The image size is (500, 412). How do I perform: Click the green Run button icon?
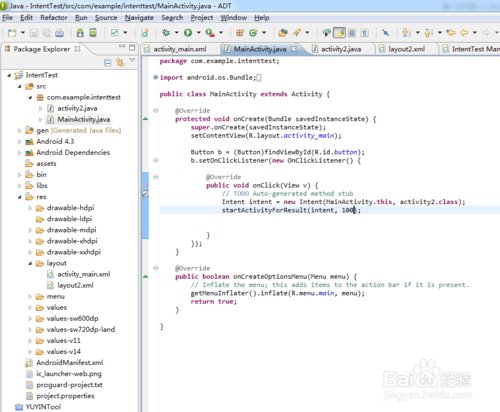click(x=188, y=32)
